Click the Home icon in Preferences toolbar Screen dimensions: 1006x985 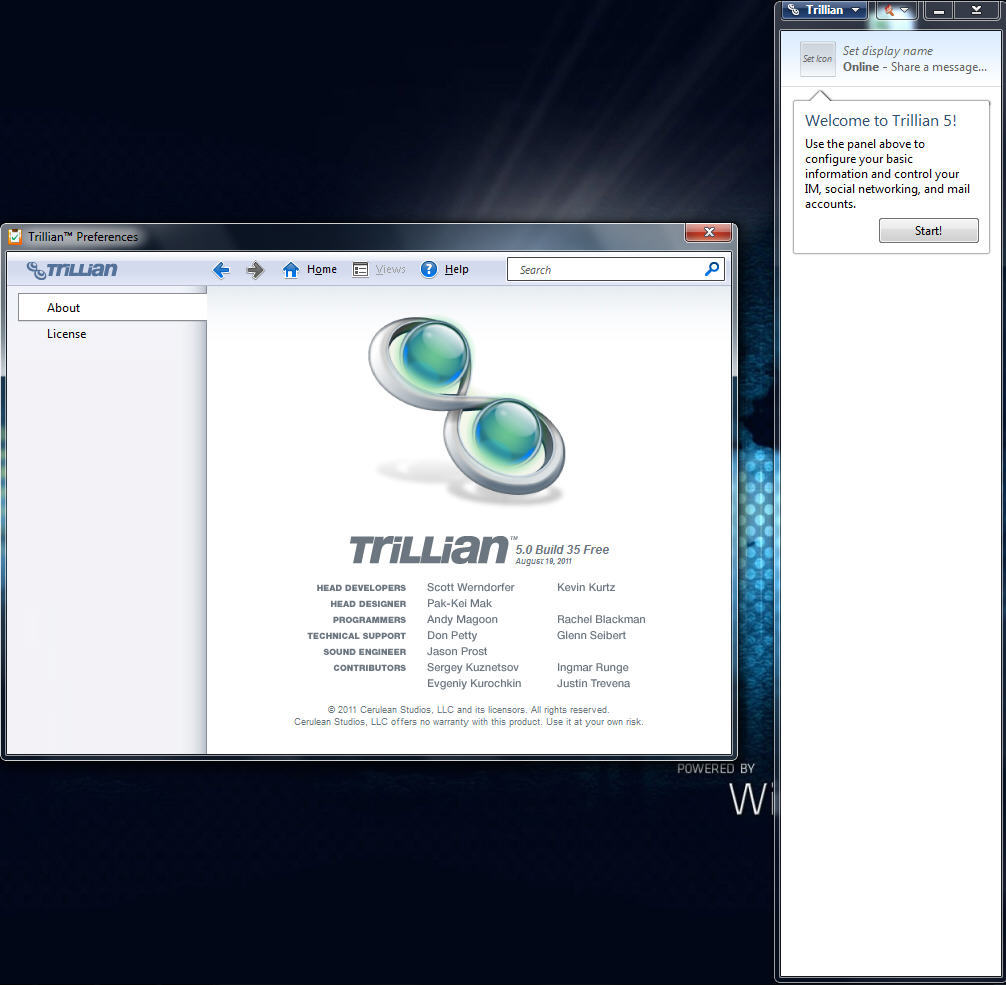pyautogui.click(x=289, y=269)
